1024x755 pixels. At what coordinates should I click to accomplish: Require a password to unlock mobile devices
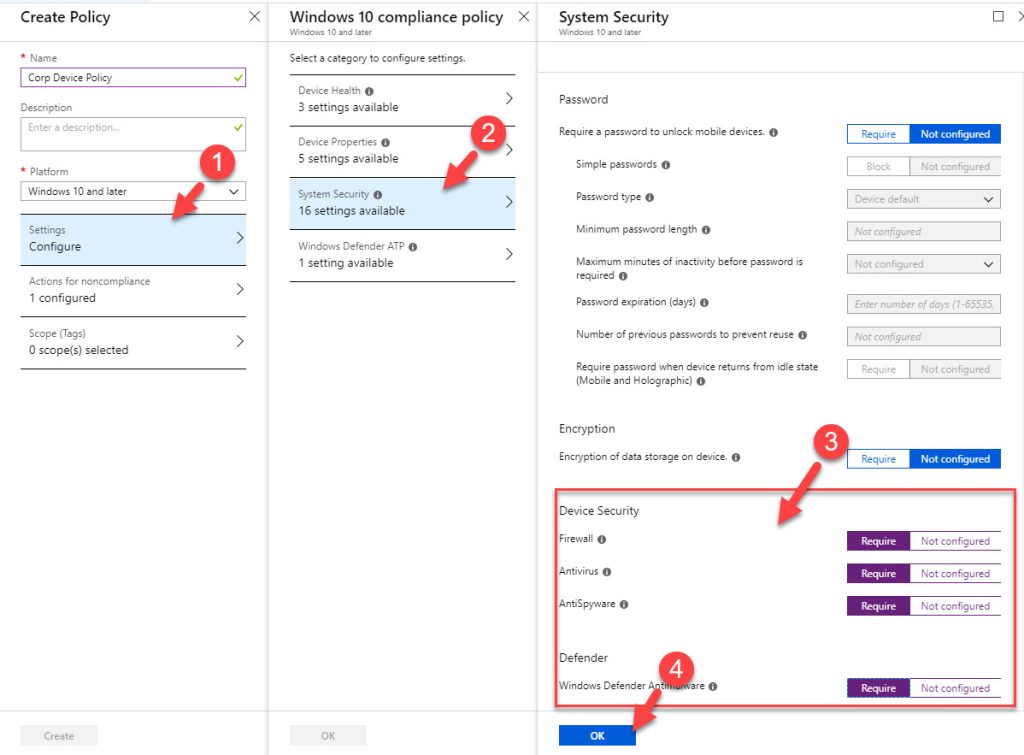(x=877, y=133)
